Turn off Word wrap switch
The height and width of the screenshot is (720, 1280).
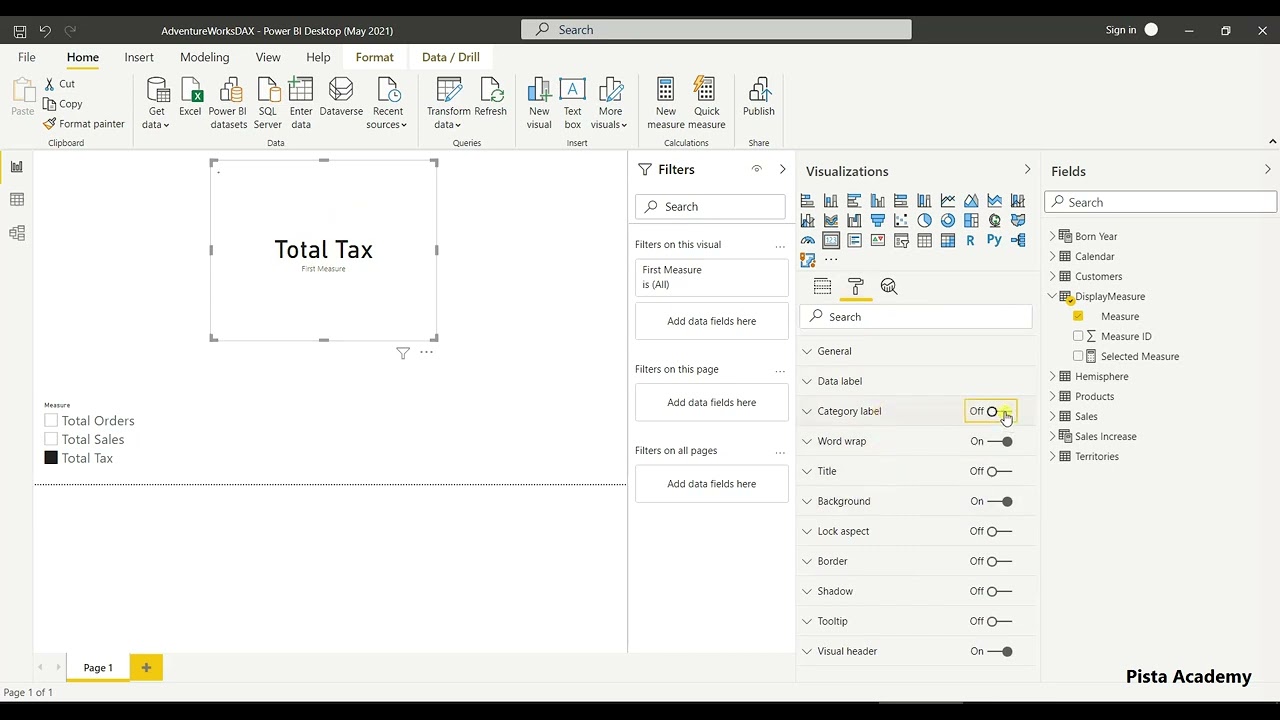[999, 441]
